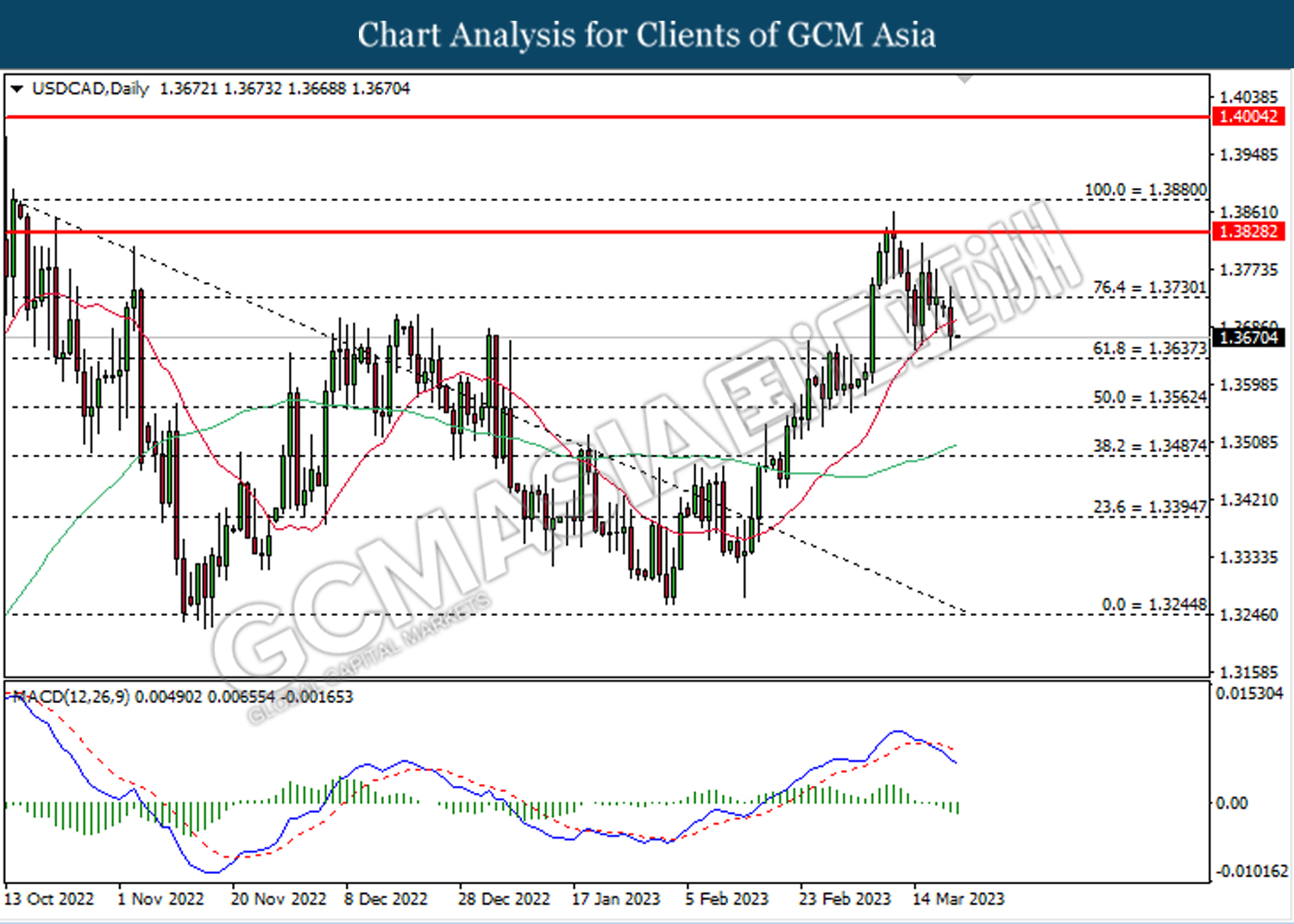1294x924 pixels.
Task: Click the 20 Nov 2022 date label
Action: [279, 899]
